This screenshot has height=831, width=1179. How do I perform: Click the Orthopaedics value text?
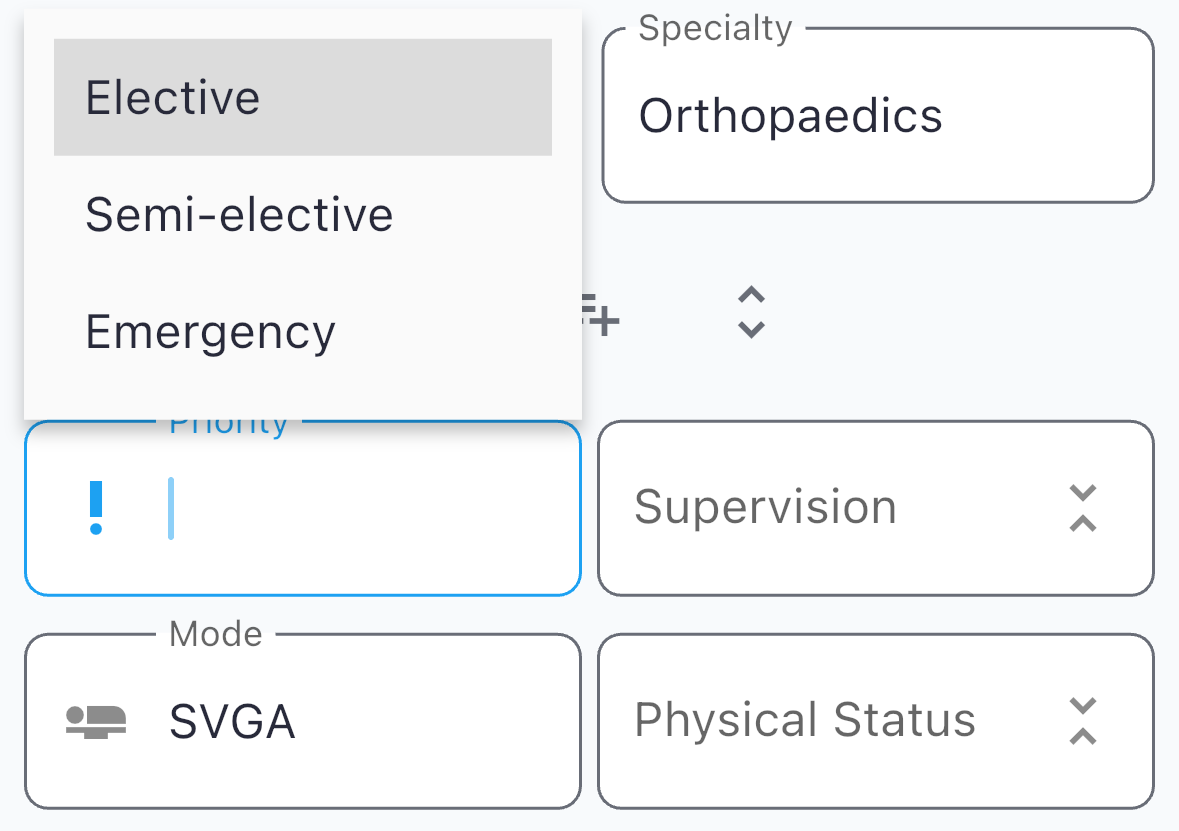click(790, 116)
